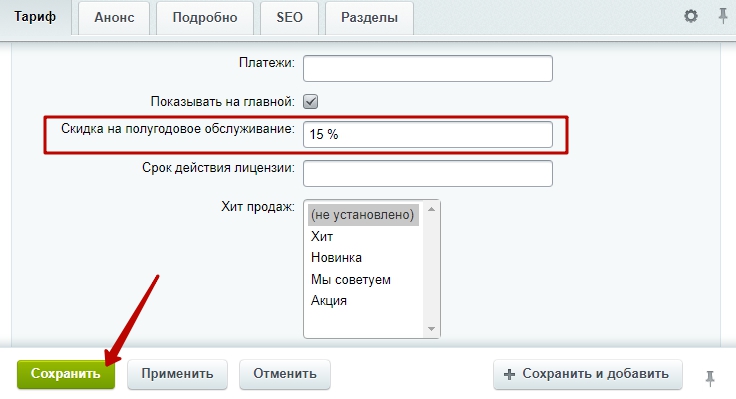Click list scrollbar down arrow
The image size is (736, 399).
(x=431, y=329)
